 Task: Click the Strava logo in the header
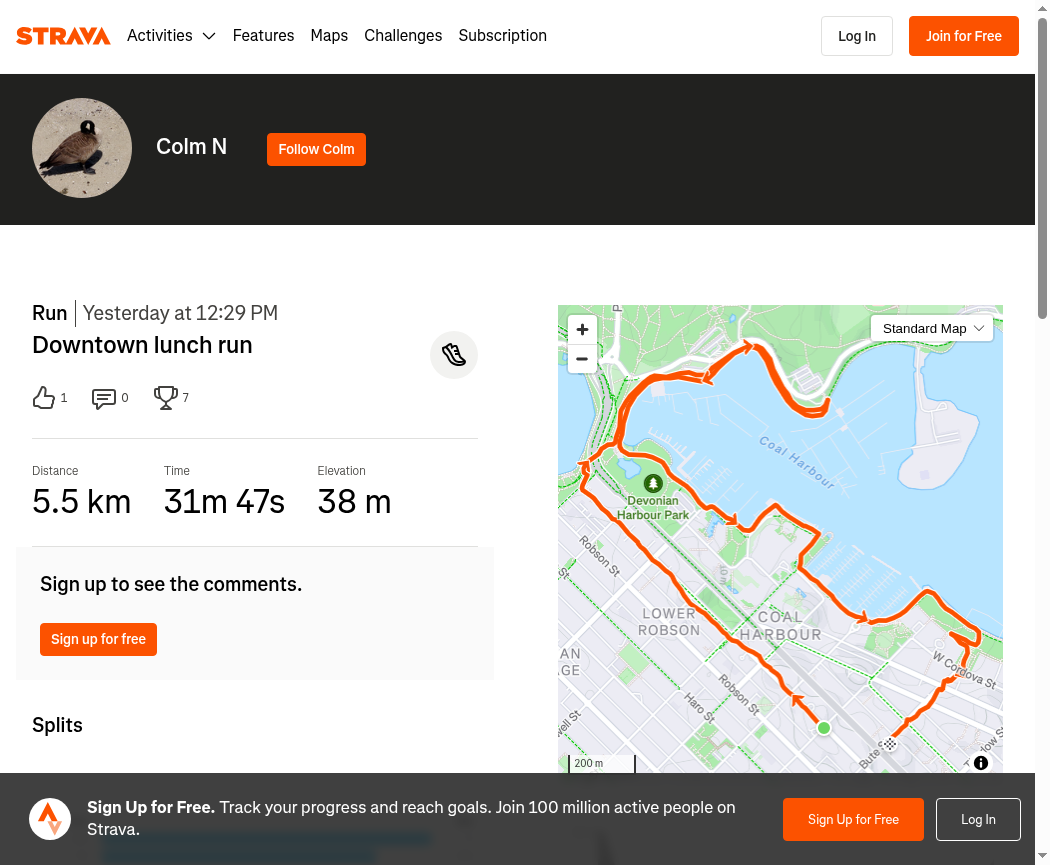(63, 36)
